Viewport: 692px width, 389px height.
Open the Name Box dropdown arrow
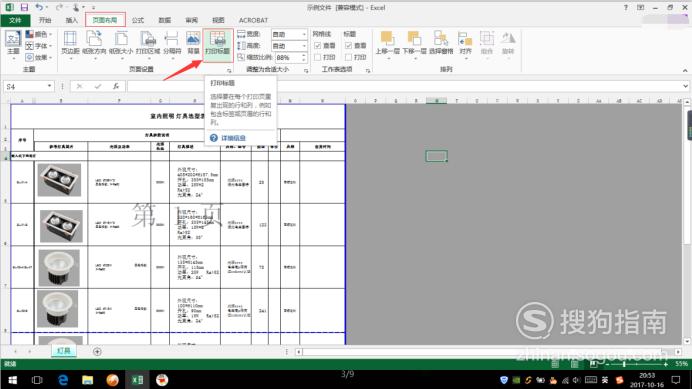(49, 86)
